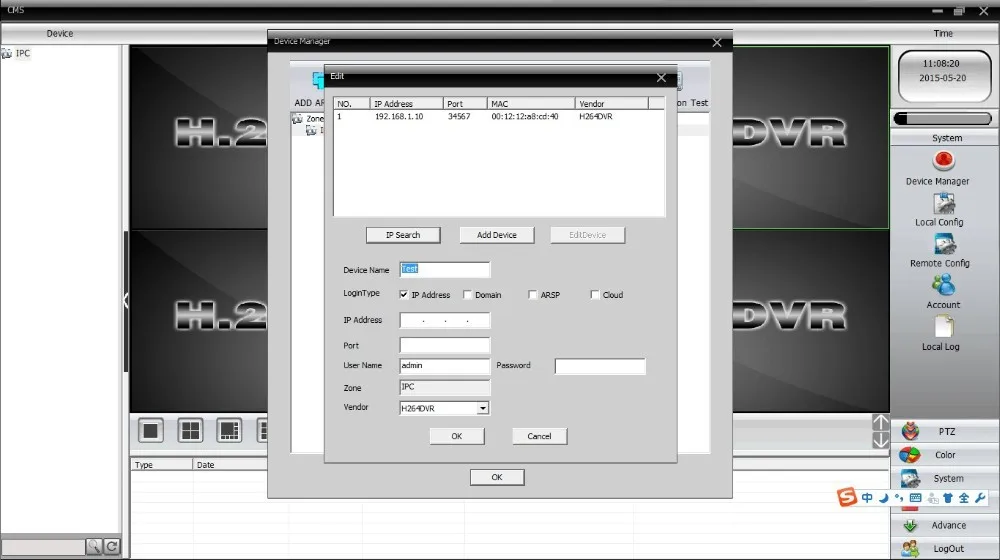Click the refresh icon in device search
This screenshot has width=1000, height=560.
point(112,546)
